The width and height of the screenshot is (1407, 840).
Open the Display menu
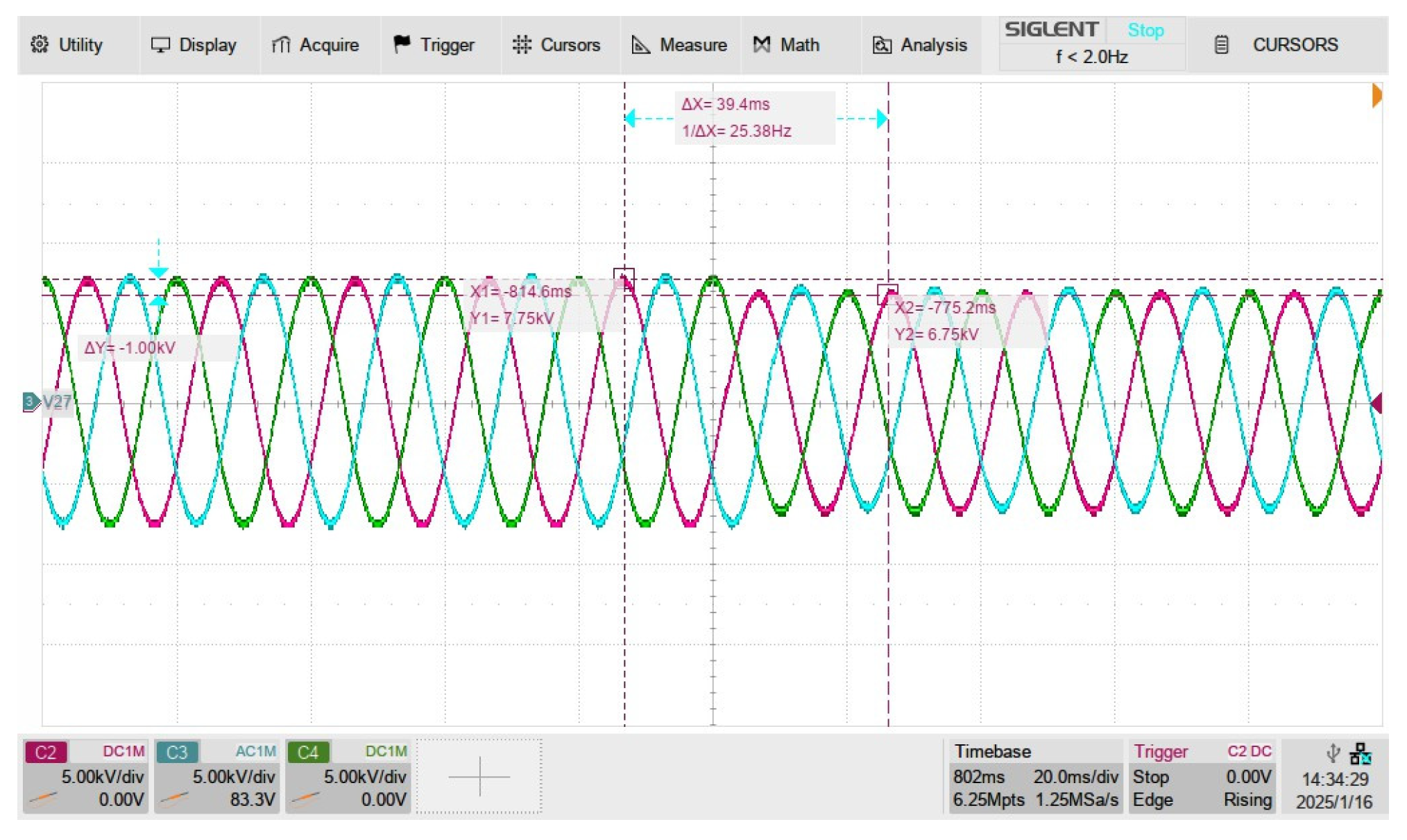(194, 45)
